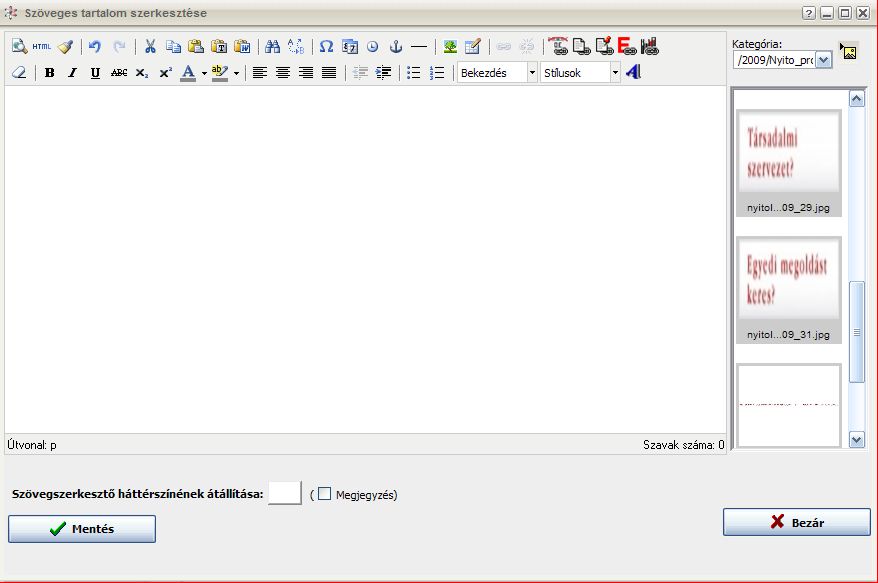Toggle italic formatting
Screen dimensions: 878x583
[x=72, y=73]
